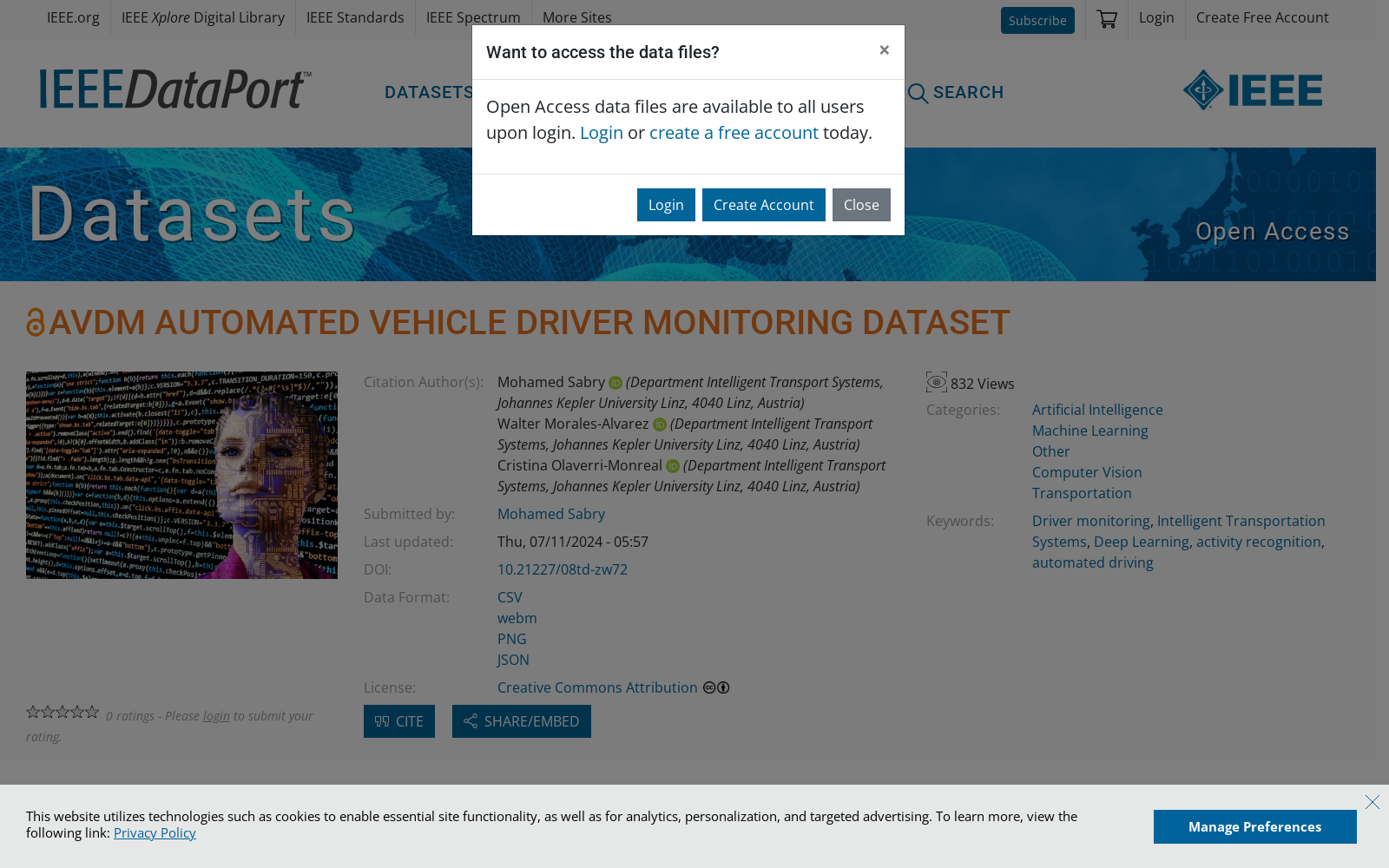The height and width of the screenshot is (868, 1389).
Task: Follow the DOI link 10.21227/08td-zw72
Action: (563, 569)
